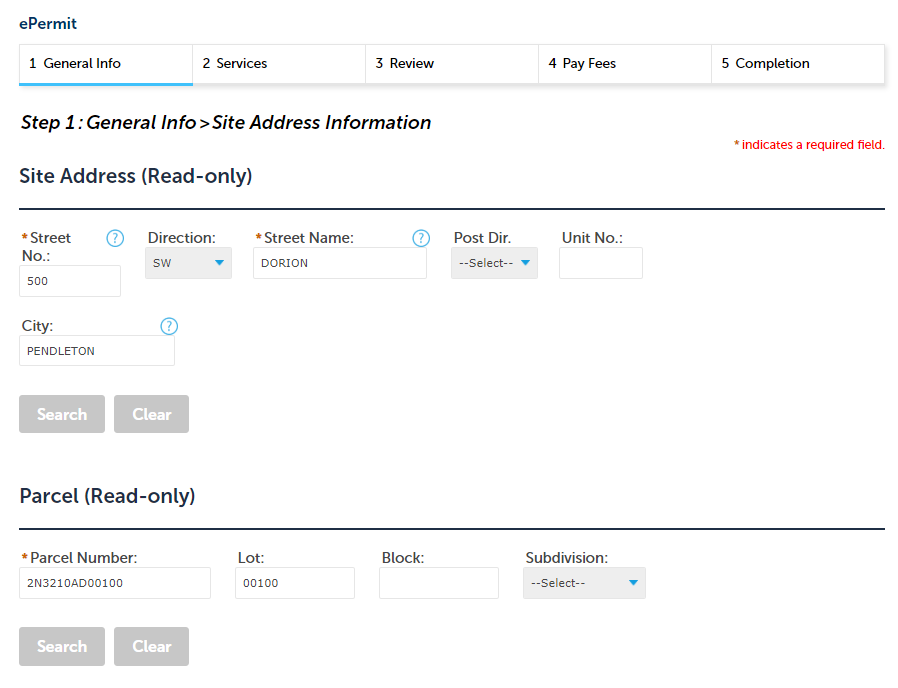Image resolution: width=898 pixels, height=688 pixels.
Task: Select the City field showing PENDLETON
Action: pos(97,351)
